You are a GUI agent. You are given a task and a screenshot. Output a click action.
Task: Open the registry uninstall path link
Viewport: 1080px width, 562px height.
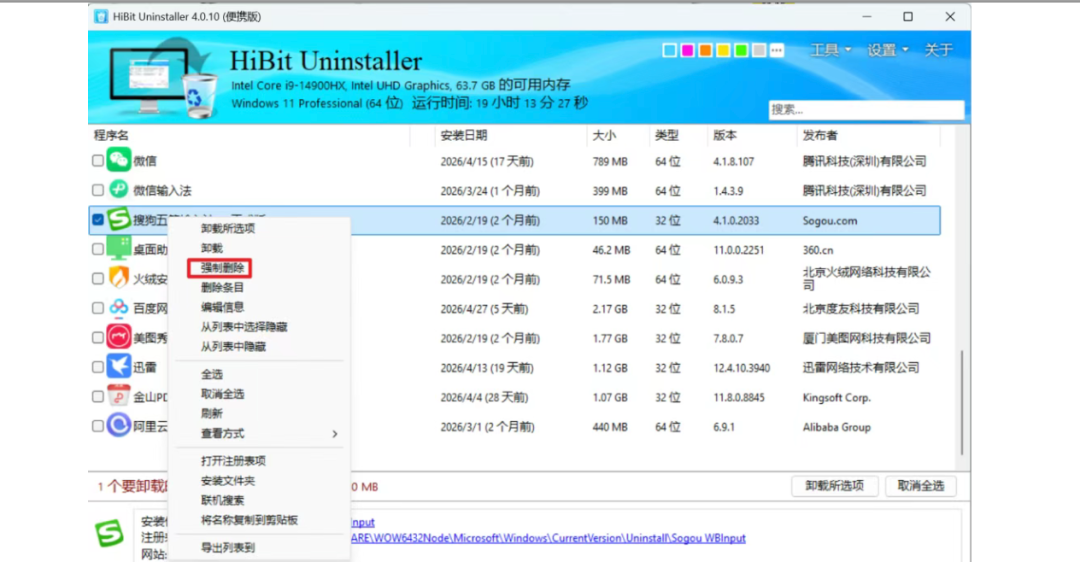[x=548, y=538]
